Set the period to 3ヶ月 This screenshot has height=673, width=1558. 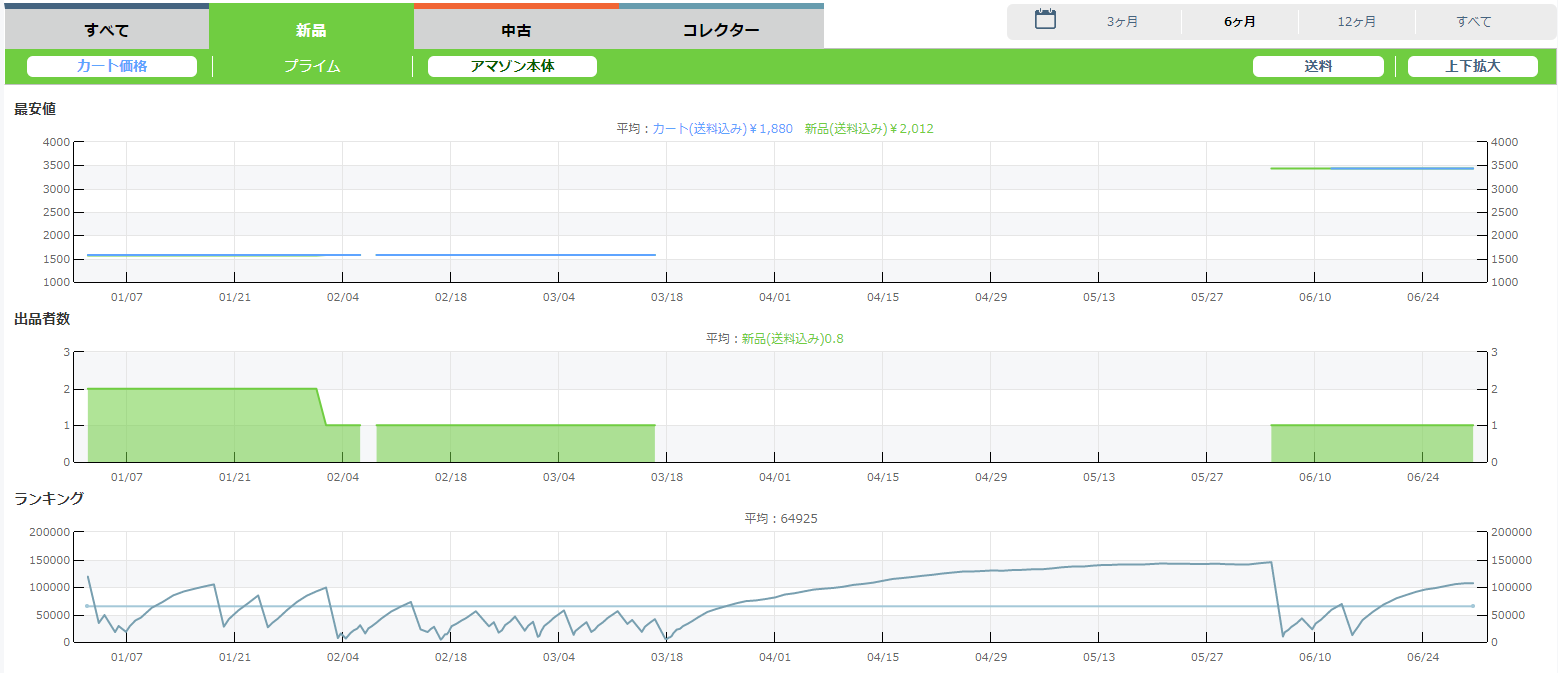1122,22
